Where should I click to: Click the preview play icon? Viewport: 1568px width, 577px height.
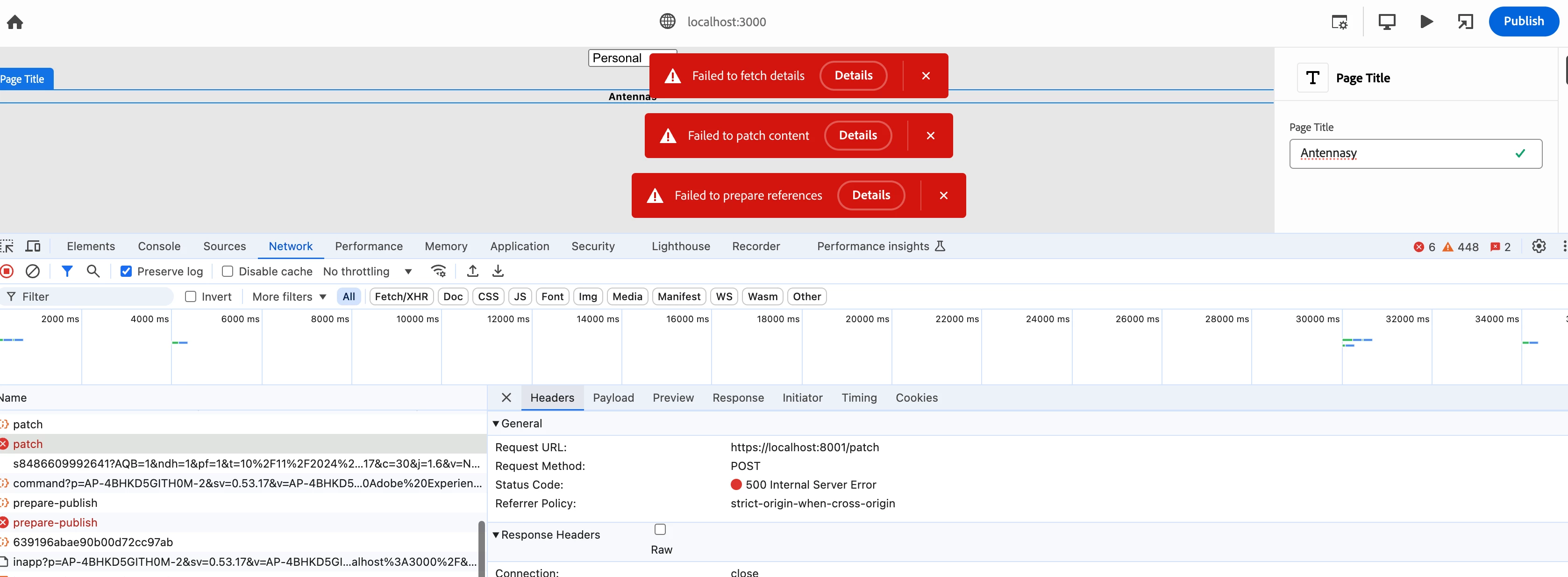click(x=1426, y=22)
